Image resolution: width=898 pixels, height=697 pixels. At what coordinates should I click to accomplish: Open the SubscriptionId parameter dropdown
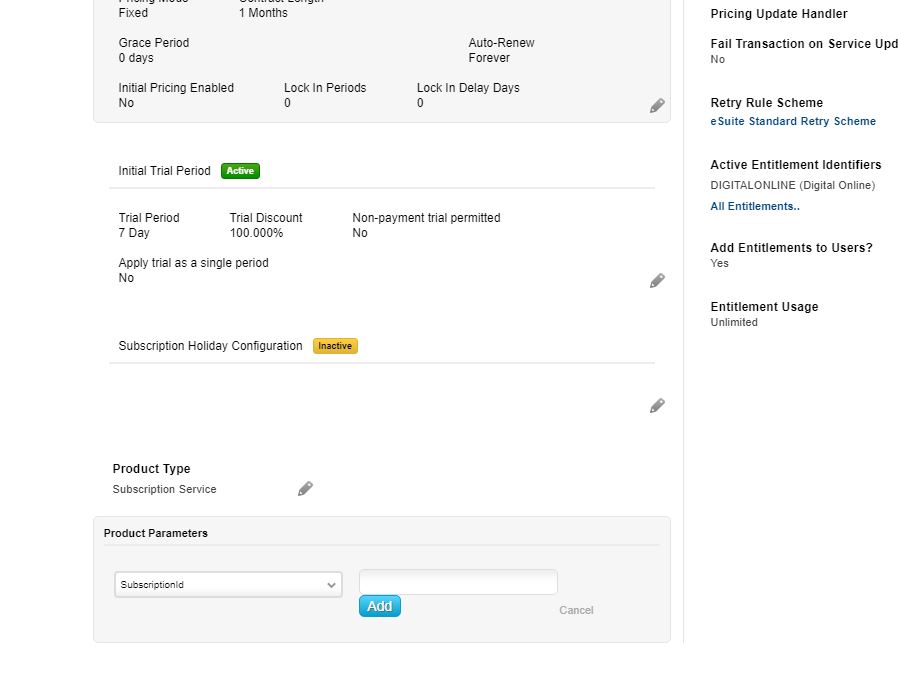click(x=228, y=585)
